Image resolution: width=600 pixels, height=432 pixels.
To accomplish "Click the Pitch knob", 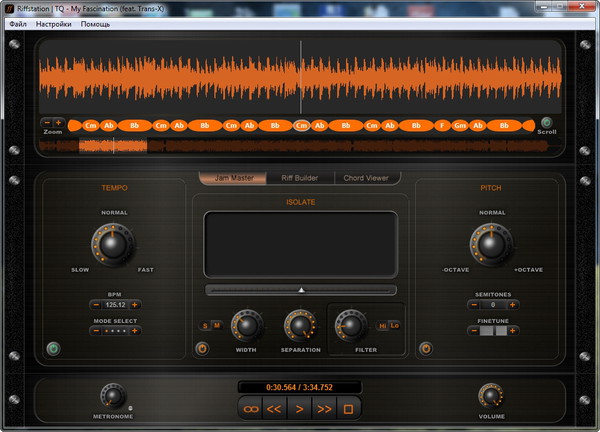I will [491, 245].
